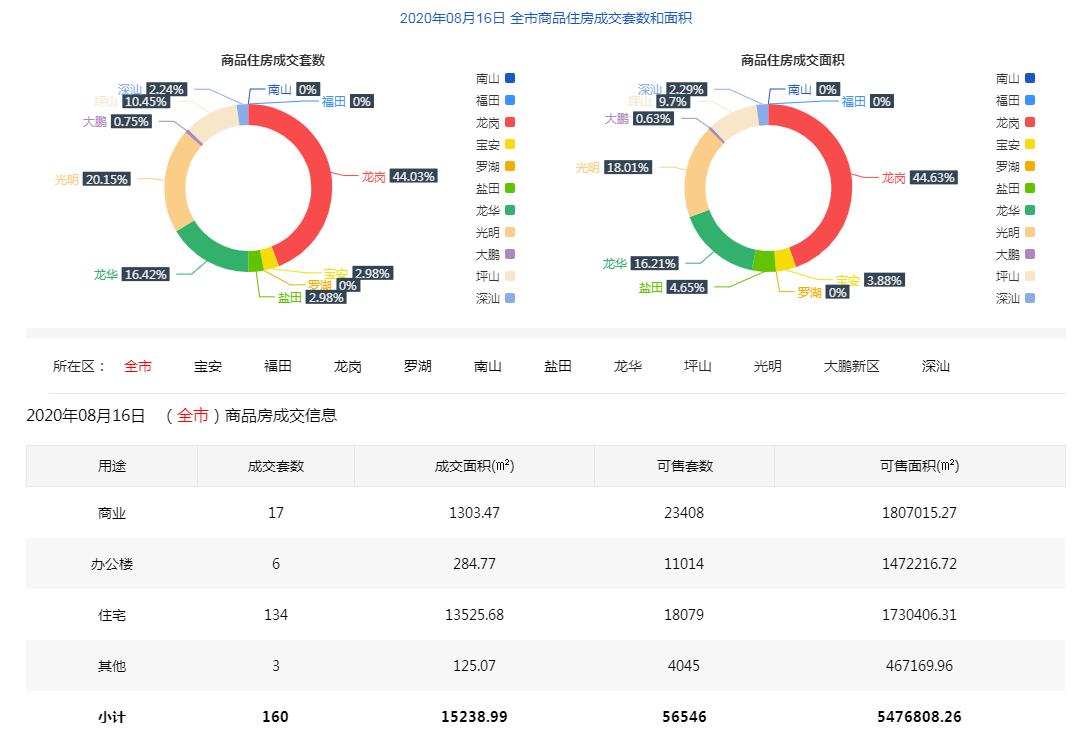
Task: Click 罗湖 legend marker in 成交套数 chart
Action: click(x=510, y=167)
